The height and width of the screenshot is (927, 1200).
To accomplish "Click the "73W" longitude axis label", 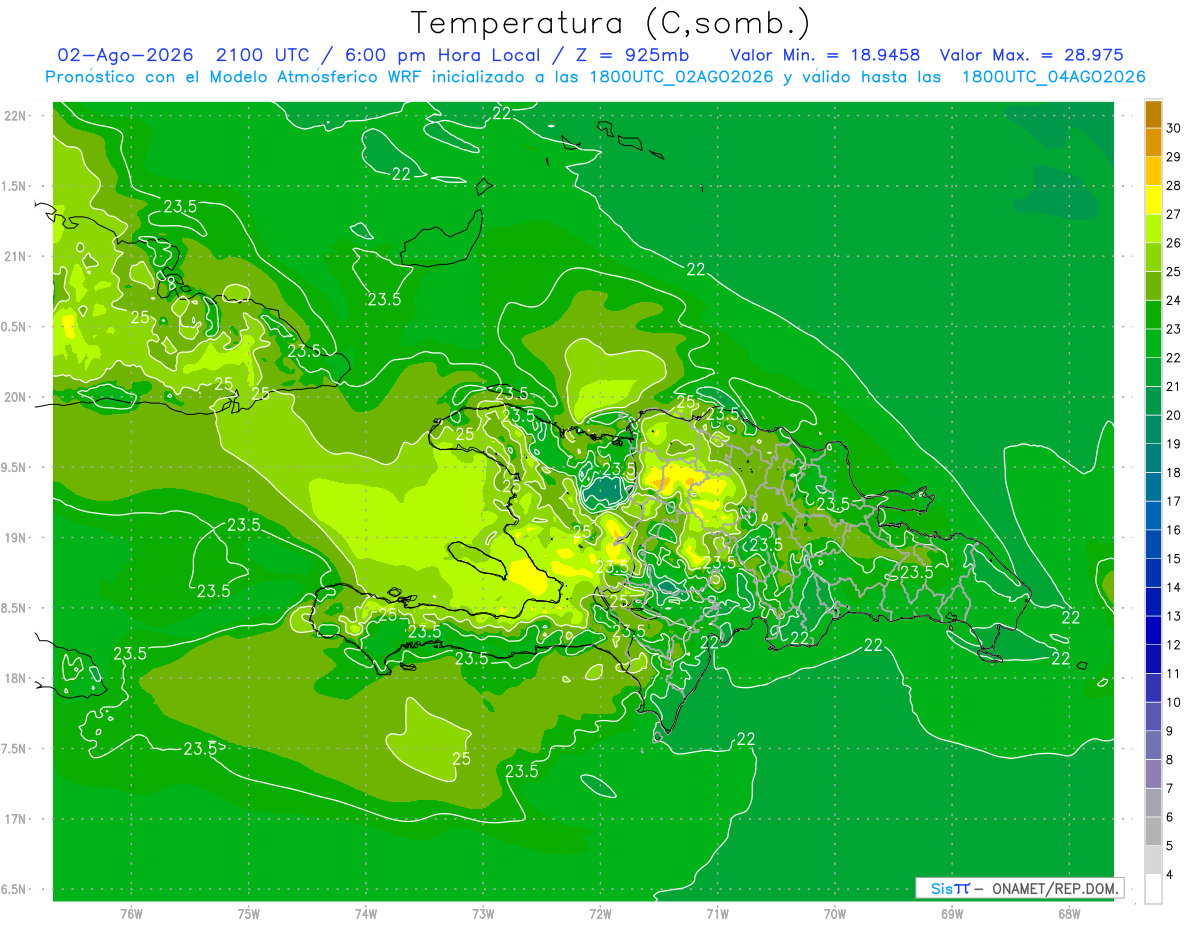I will pyautogui.click(x=483, y=913).
